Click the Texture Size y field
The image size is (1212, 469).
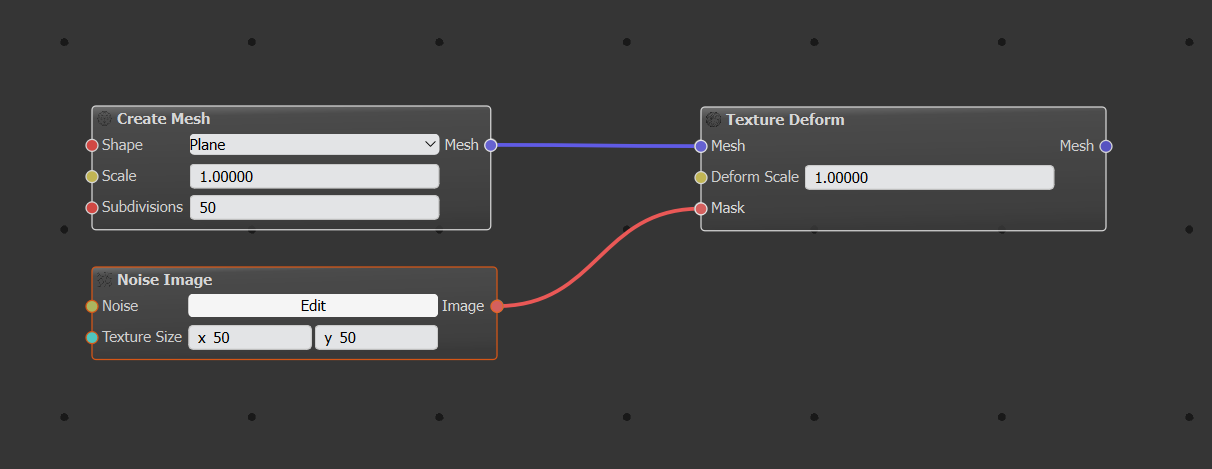(x=376, y=338)
